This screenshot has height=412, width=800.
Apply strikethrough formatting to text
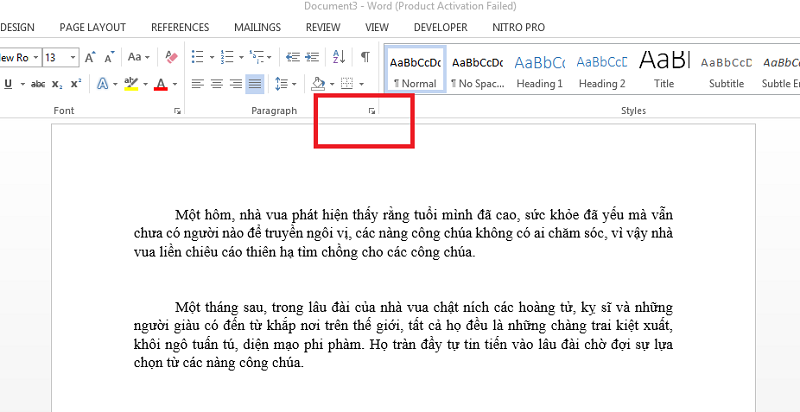(x=38, y=84)
